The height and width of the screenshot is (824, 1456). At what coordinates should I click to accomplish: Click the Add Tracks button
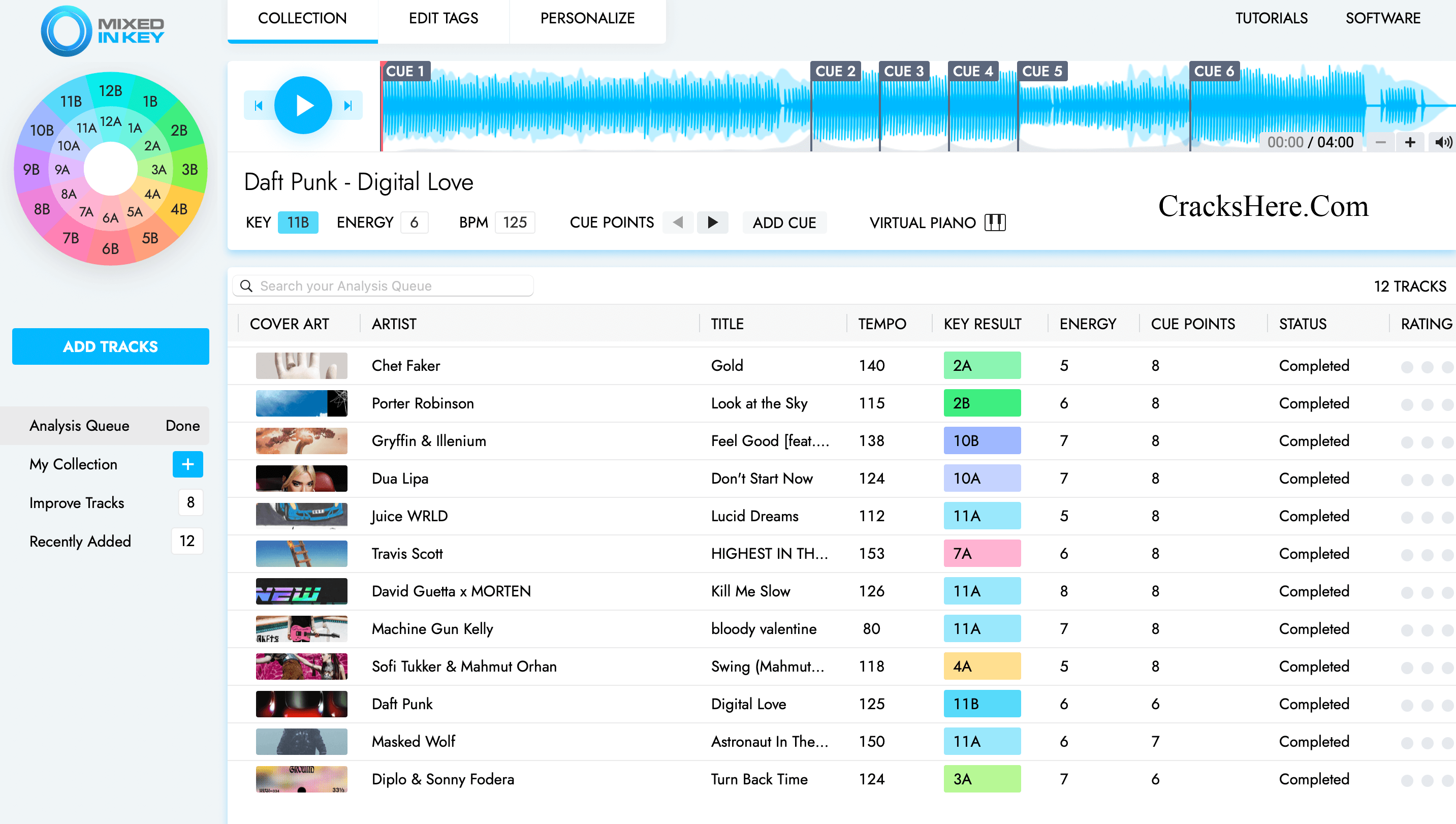pos(110,346)
